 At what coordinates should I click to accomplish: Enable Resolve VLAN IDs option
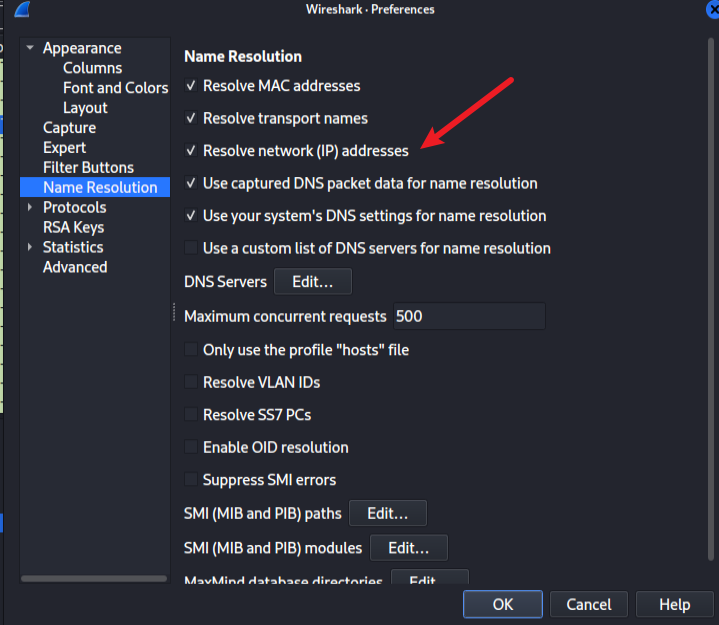click(x=191, y=383)
